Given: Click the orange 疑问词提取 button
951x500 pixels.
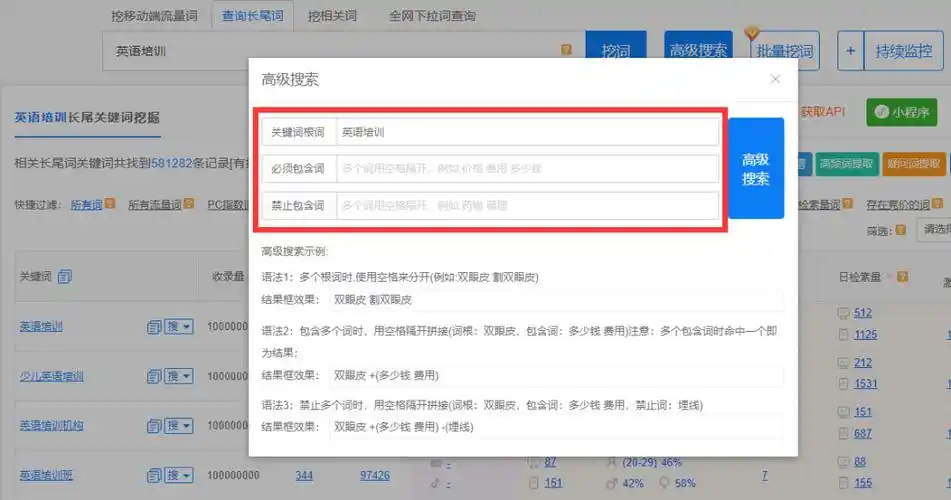Looking at the screenshot, I should [913, 164].
